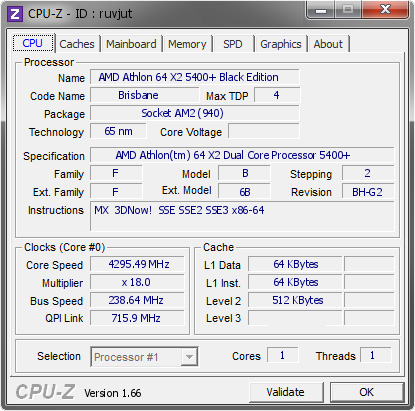Screen dimensions: 415x411
Task: Click the Family value F
Action: (x=116, y=173)
